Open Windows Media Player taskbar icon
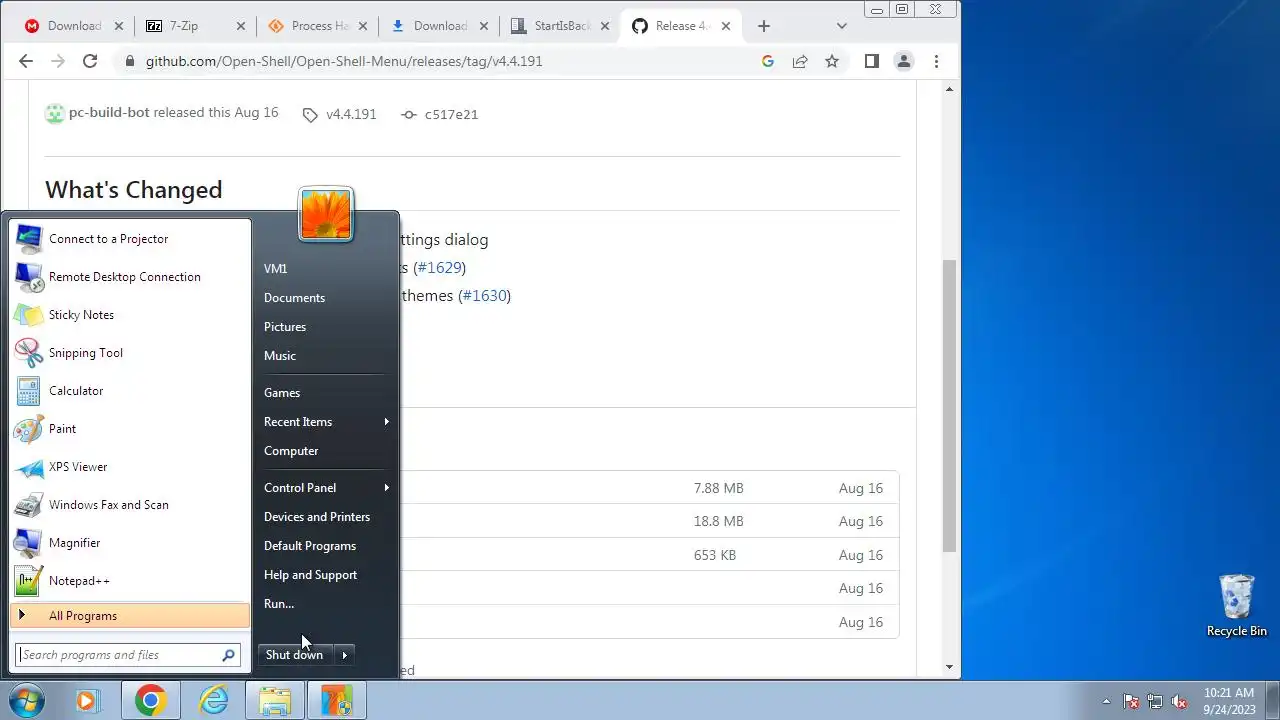The image size is (1280, 720). 86,701
